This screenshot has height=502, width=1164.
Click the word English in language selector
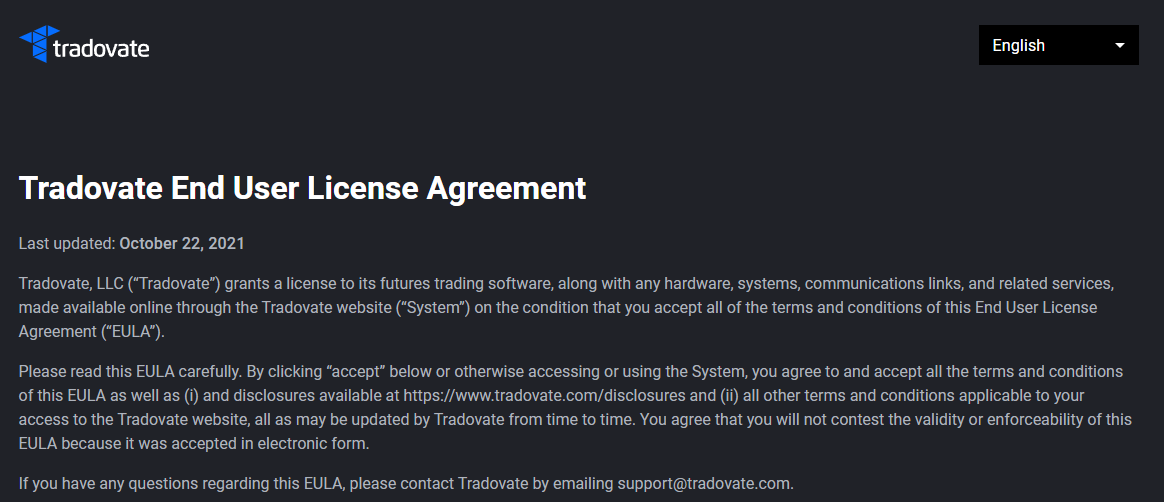(x=1018, y=45)
